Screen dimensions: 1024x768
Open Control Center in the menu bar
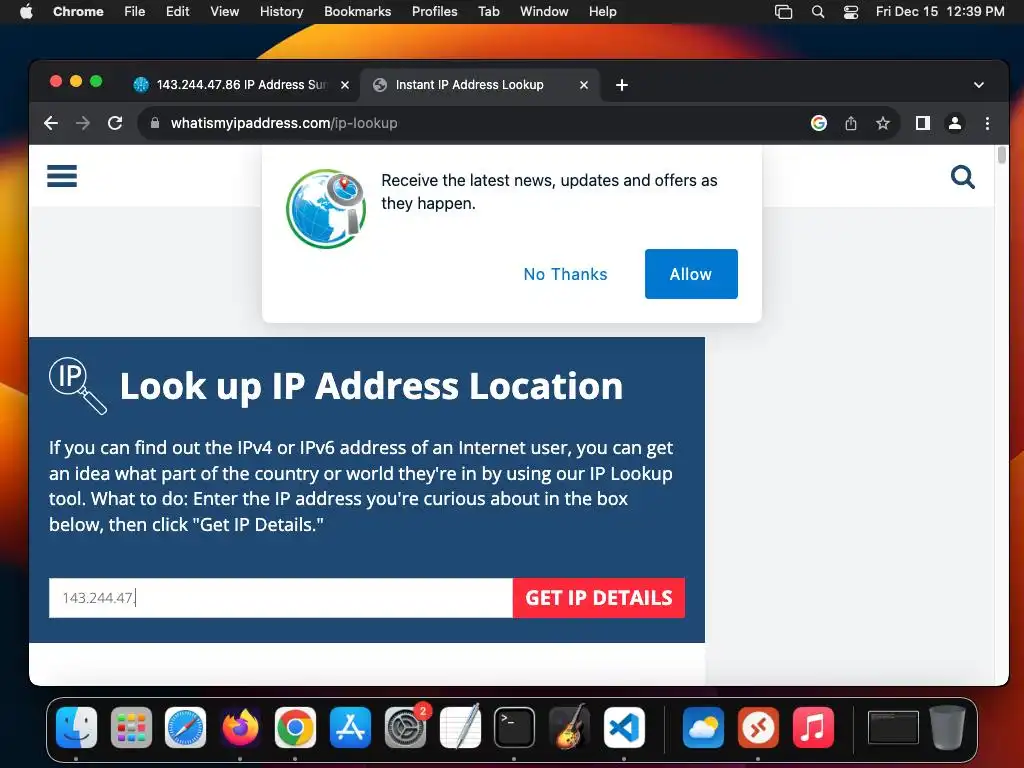851,11
